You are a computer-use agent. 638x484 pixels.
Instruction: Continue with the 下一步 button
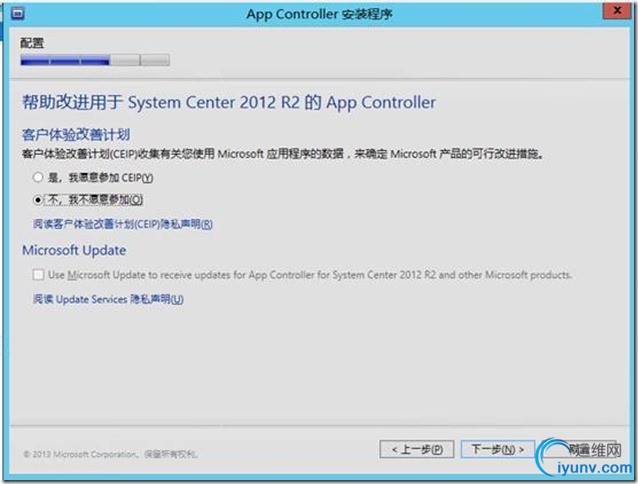coord(497,449)
